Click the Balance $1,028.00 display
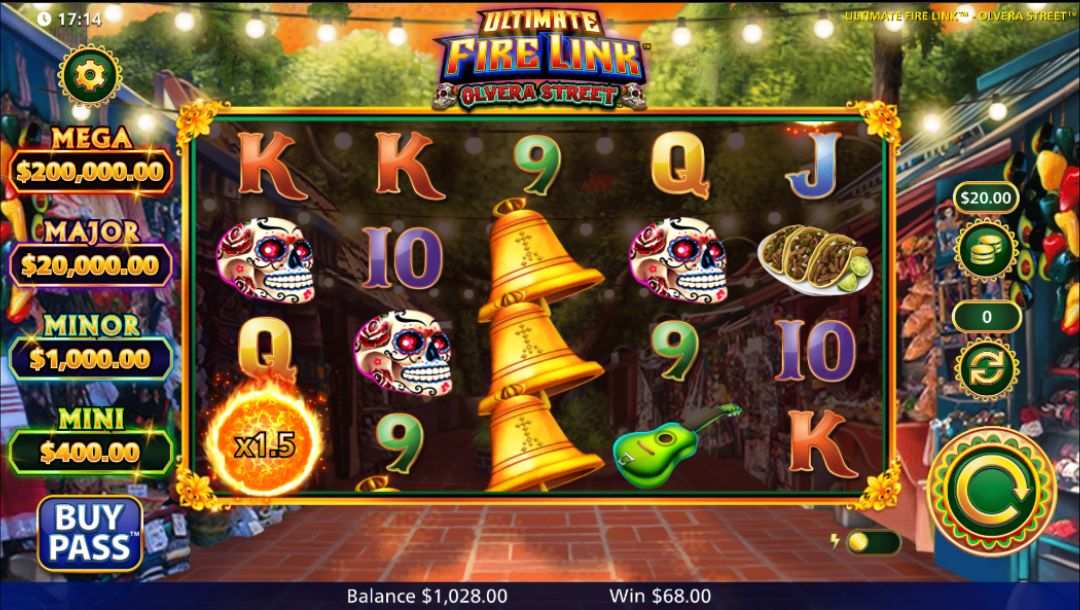Image resolution: width=1080 pixels, height=610 pixels. pyautogui.click(x=427, y=596)
